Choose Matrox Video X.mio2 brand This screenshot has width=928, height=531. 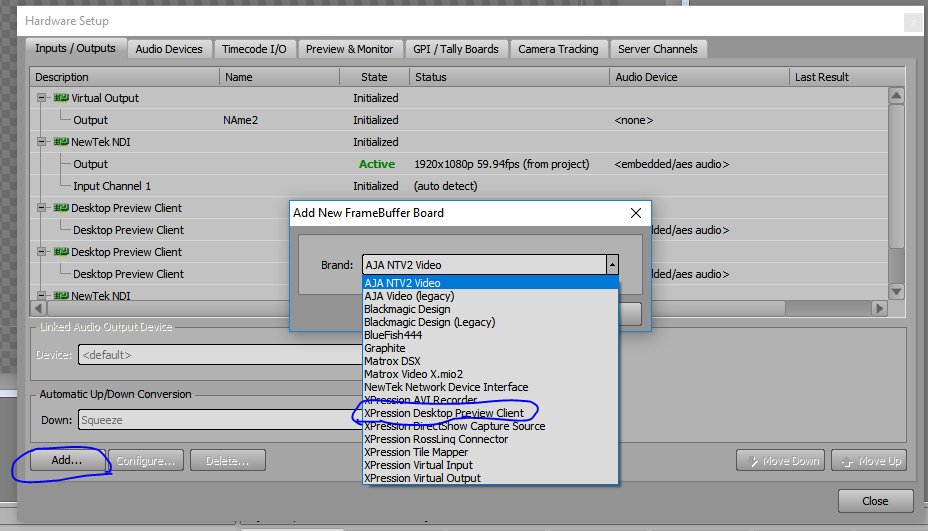tap(490, 374)
